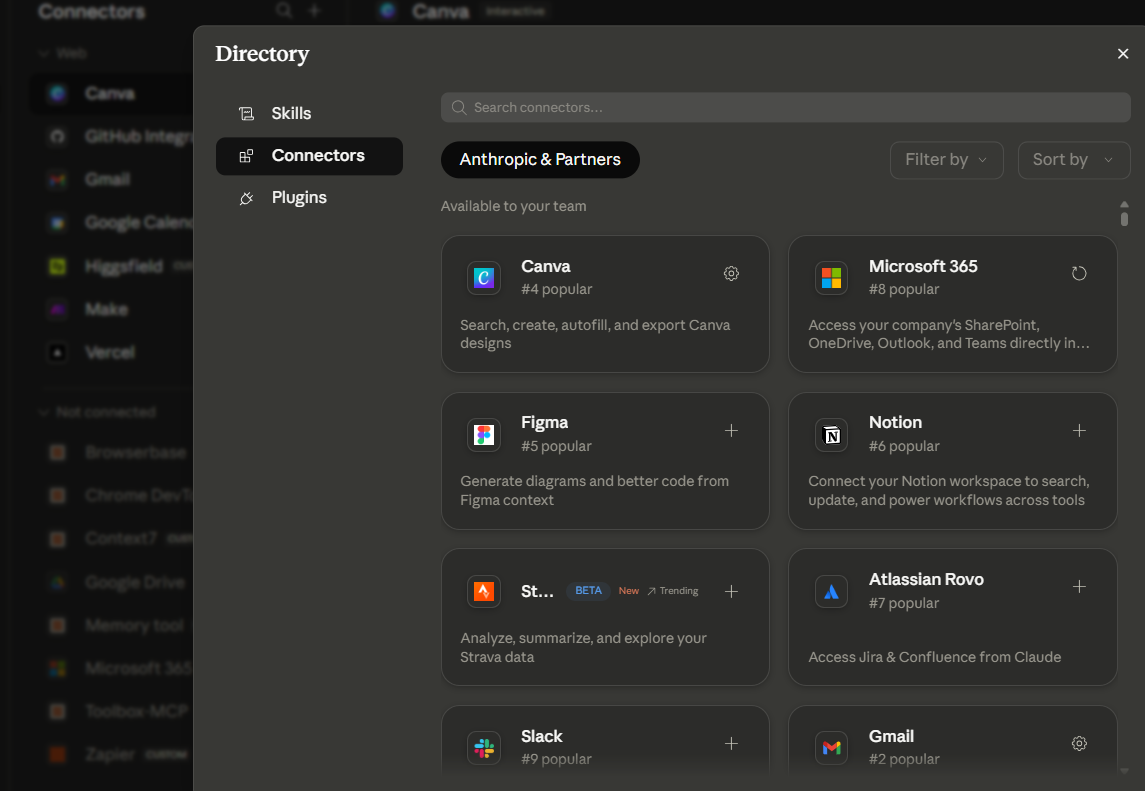Click the scrollbar down arrow in connector list
The height and width of the screenshot is (791, 1145).
(1125, 771)
